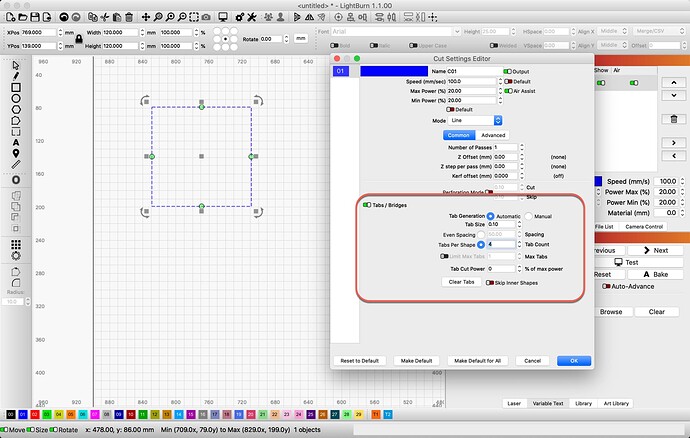The height and width of the screenshot is (438, 690).
Task: Open the Align X Middle dropdown
Action: [613, 31]
